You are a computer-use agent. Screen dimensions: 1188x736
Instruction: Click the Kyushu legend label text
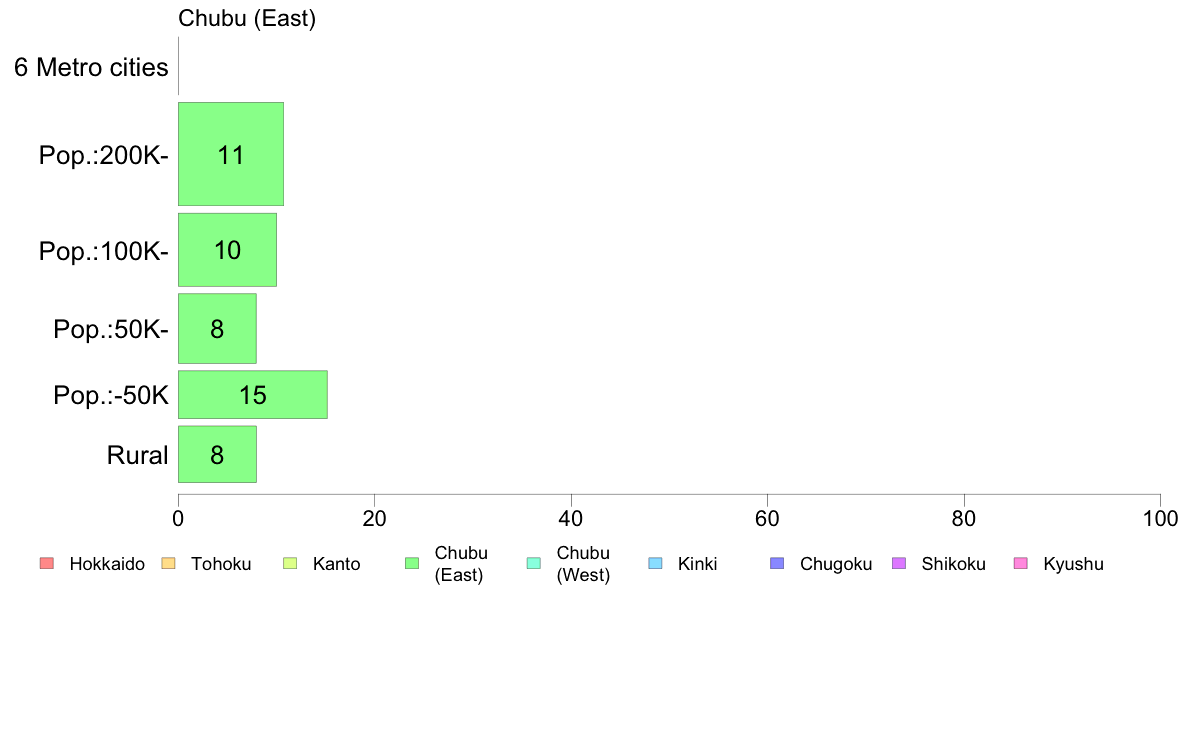(1073, 564)
